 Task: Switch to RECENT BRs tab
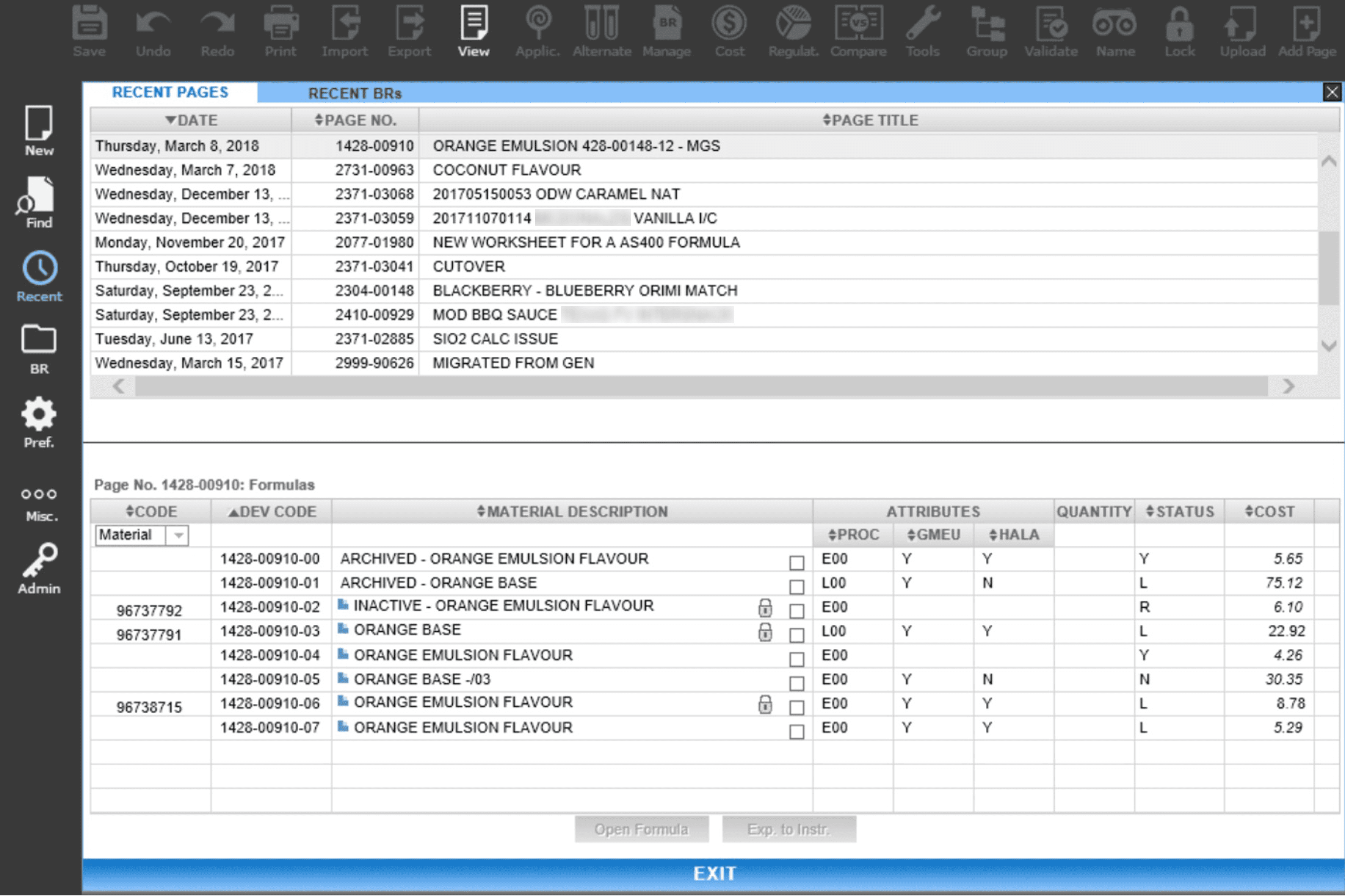[x=354, y=93]
